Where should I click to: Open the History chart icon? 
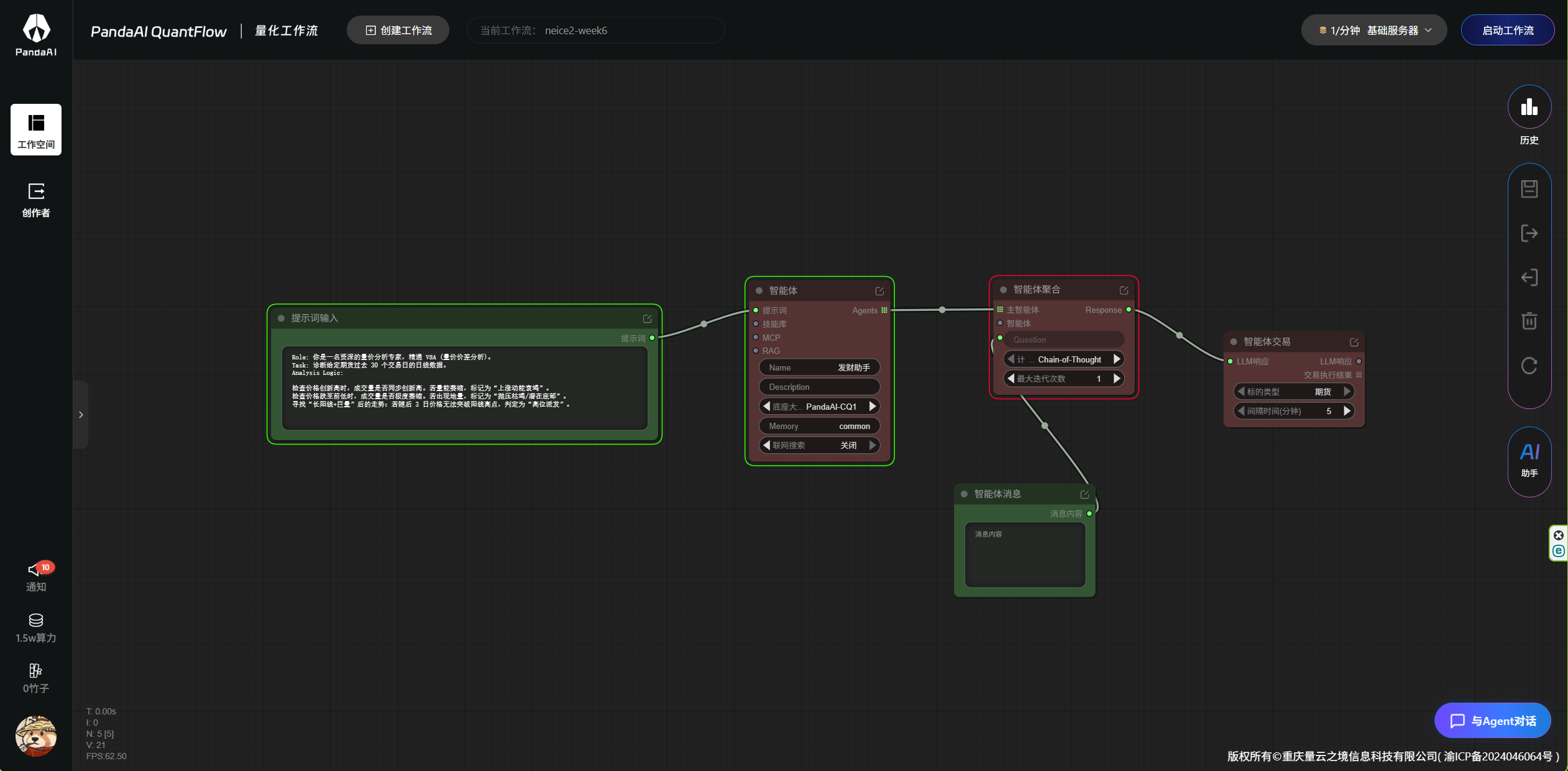tap(1529, 108)
